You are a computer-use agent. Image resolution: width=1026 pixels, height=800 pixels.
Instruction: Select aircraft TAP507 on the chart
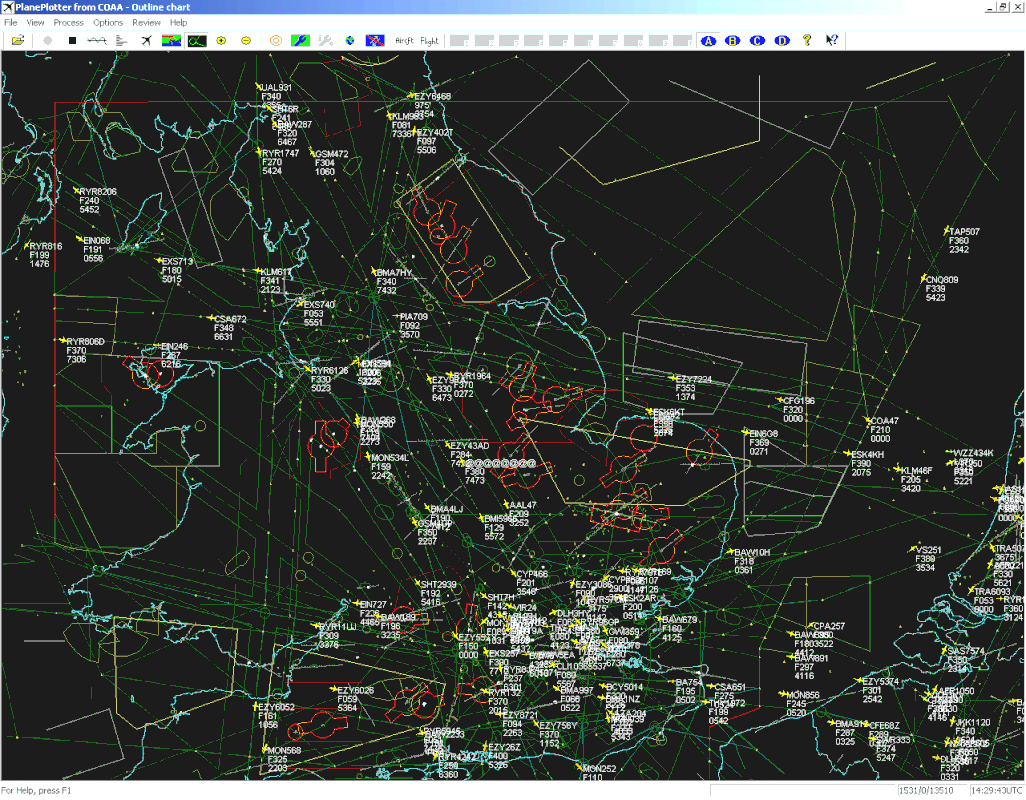pyautogui.click(x=964, y=232)
